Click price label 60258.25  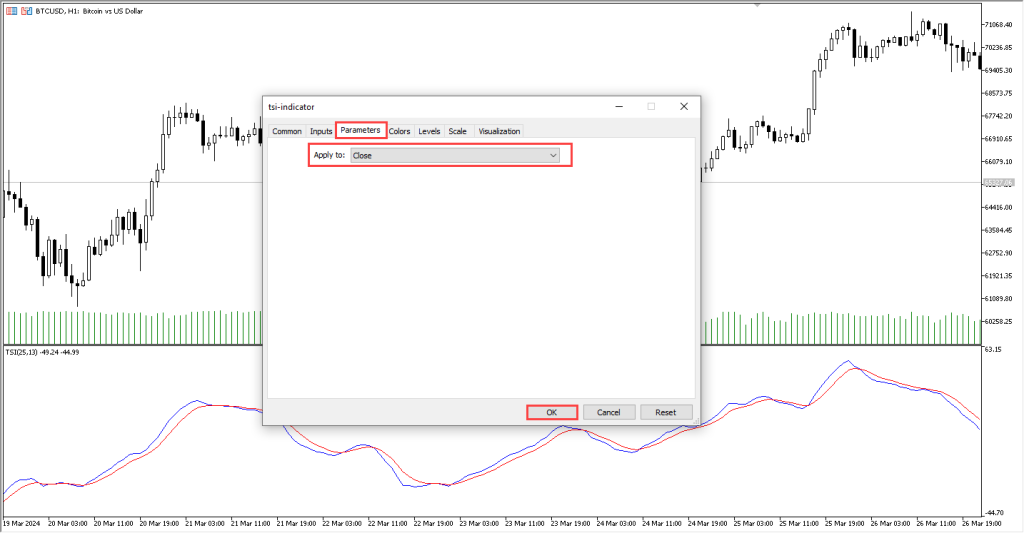(999, 322)
